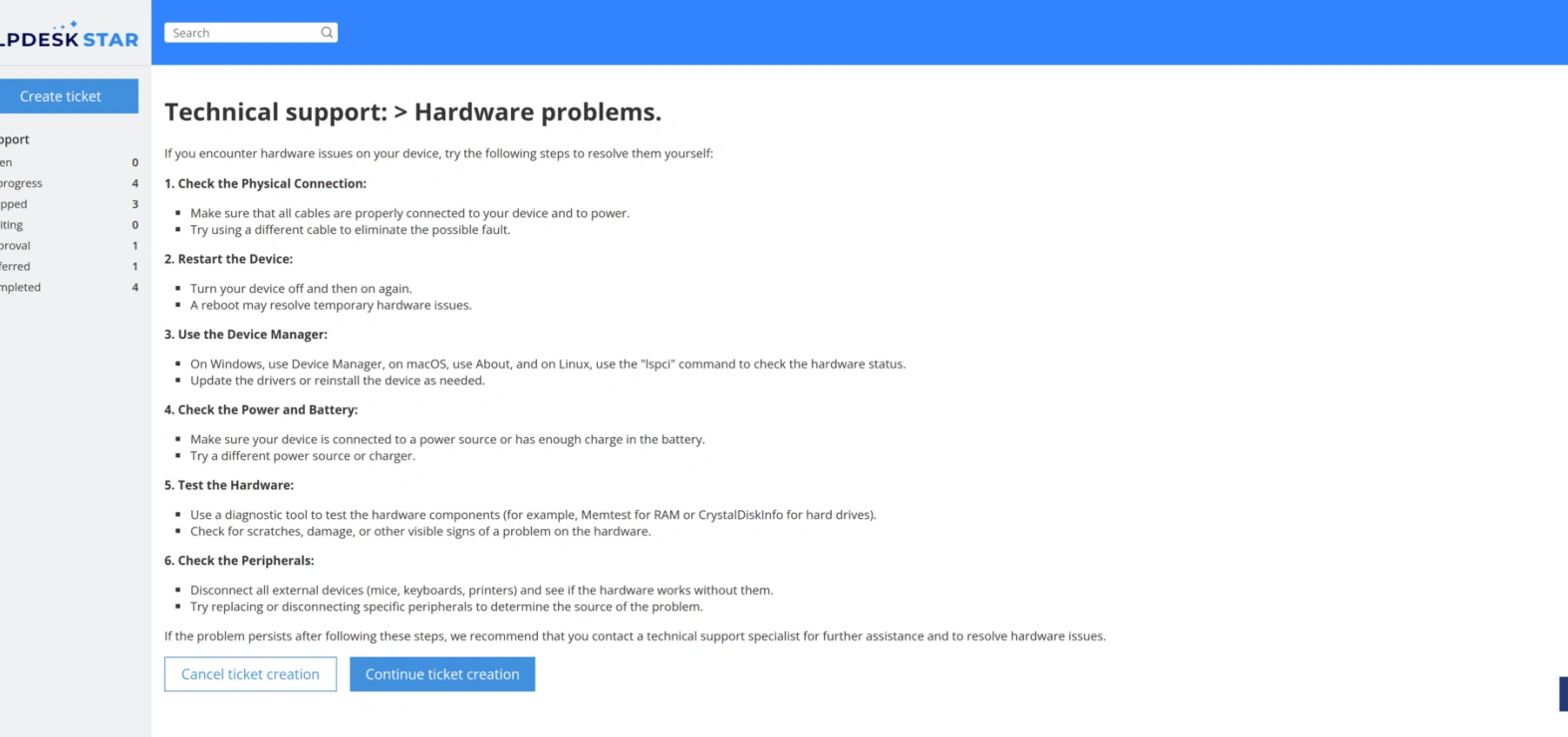Click 'Update the drivers or reinstall' bullet text
The image size is (1568, 737).
click(x=338, y=380)
